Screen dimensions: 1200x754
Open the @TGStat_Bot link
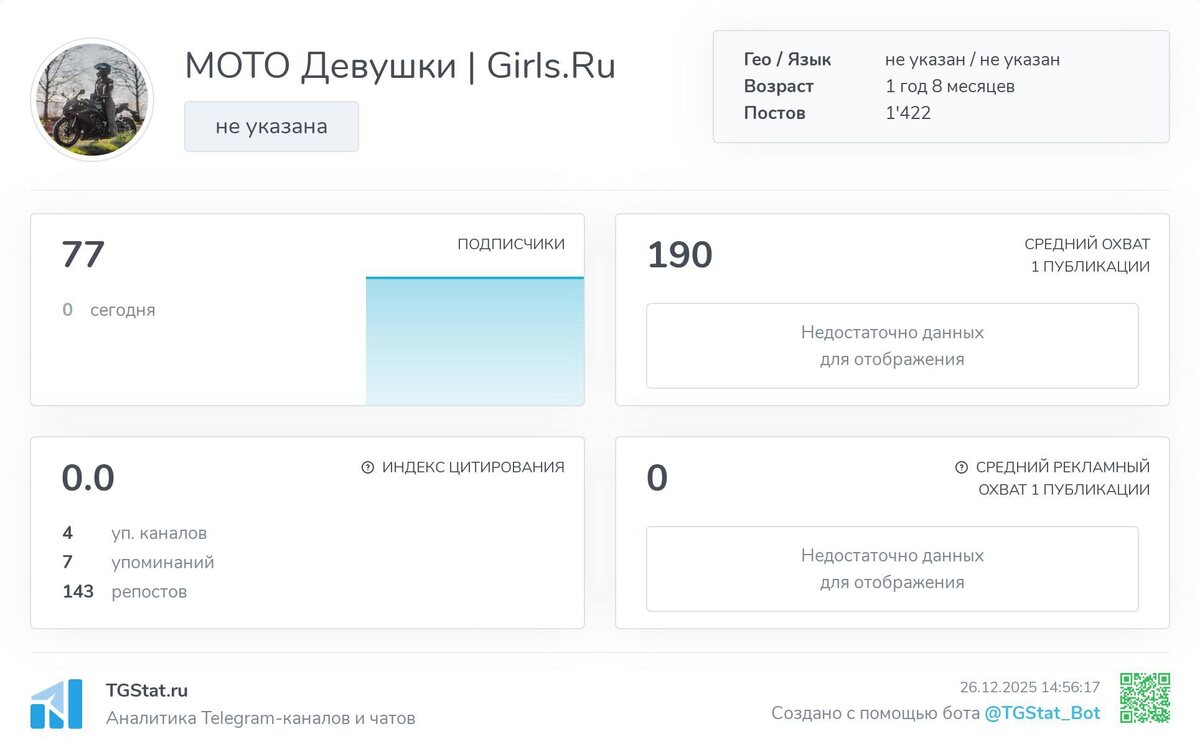(1042, 713)
